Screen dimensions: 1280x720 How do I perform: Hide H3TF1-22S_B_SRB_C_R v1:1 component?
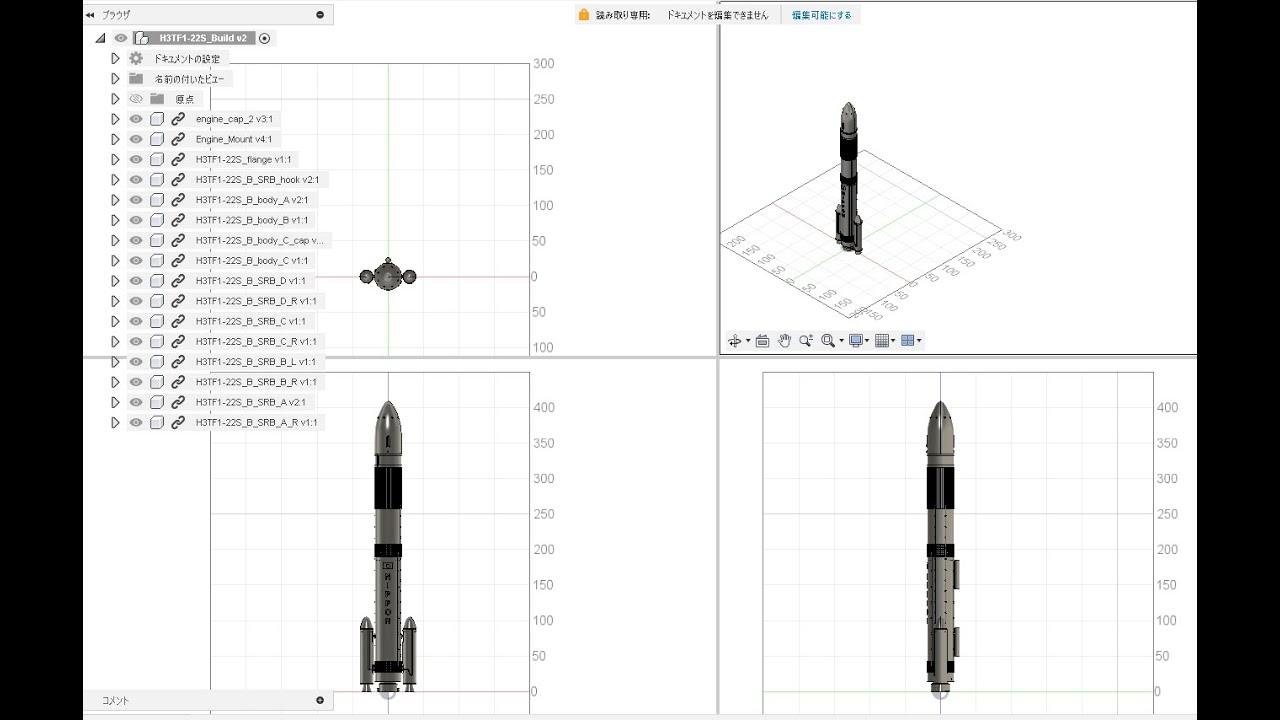136,341
